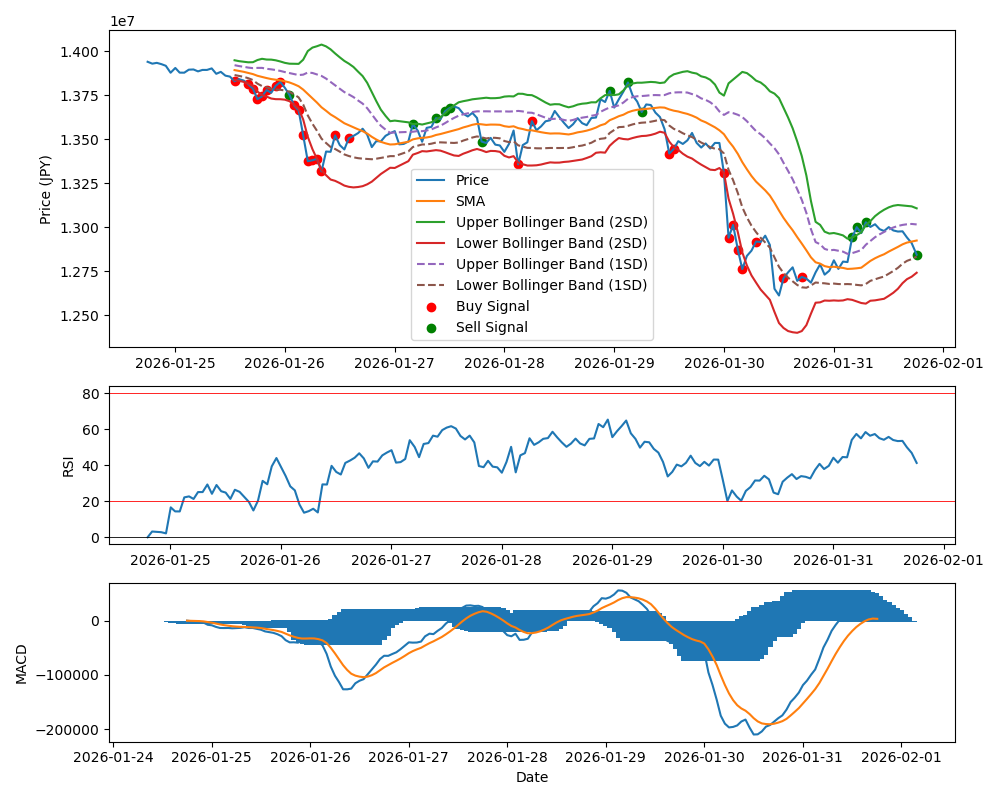The height and width of the screenshot is (800, 1000).
Task: Select the Lower Bollinger Band (2SD) legend line
Action: tap(432, 244)
